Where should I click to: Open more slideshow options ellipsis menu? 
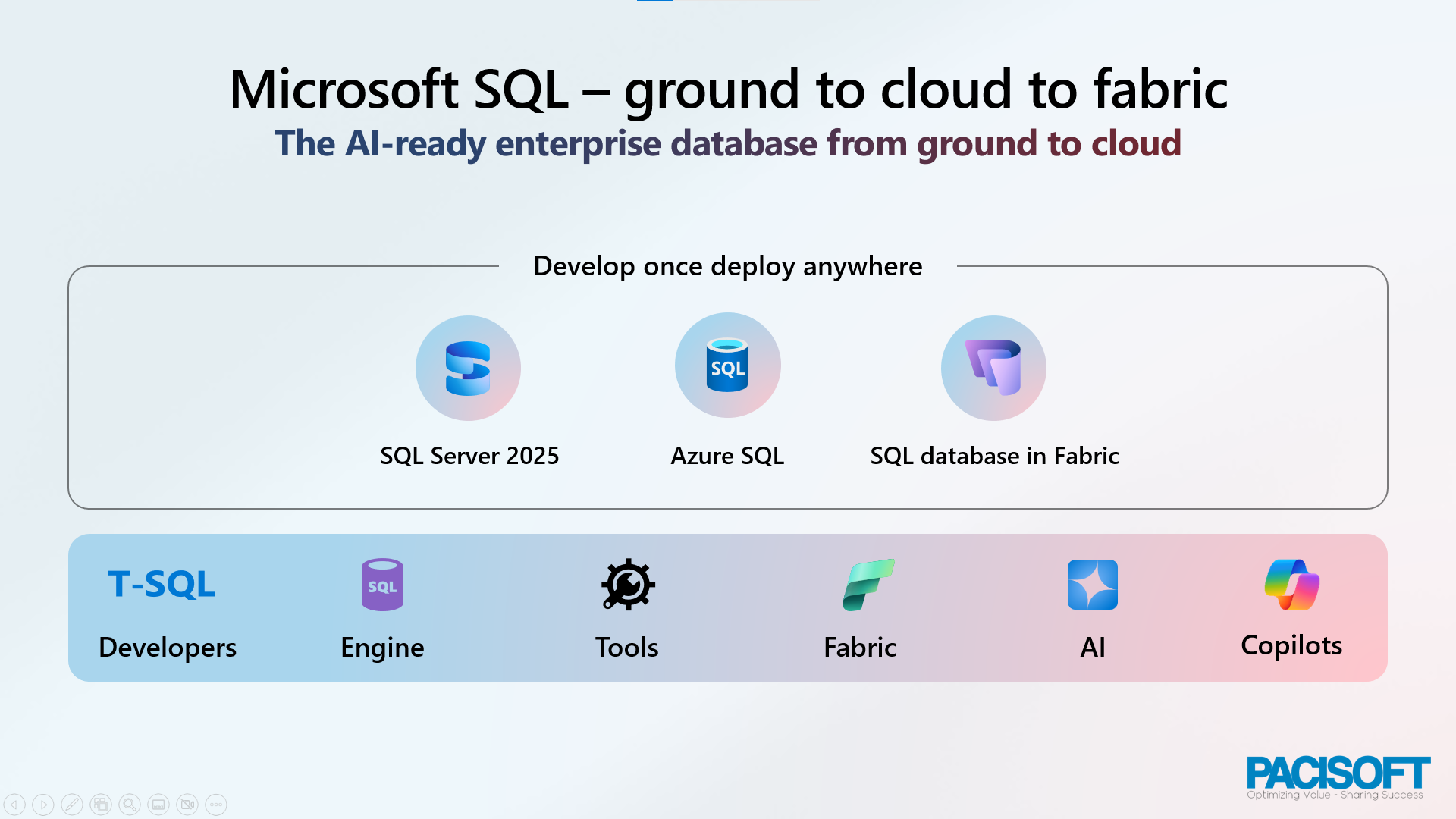tap(216, 805)
